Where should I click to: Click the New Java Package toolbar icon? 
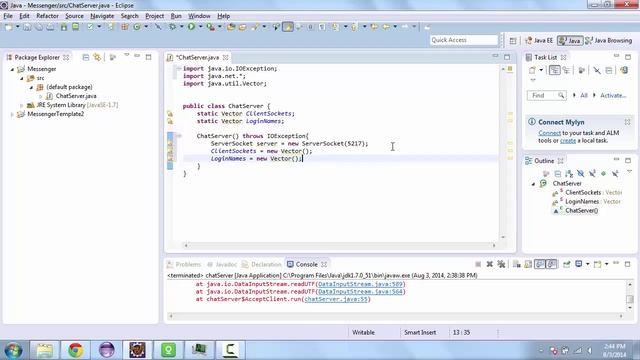coord(124,27)
